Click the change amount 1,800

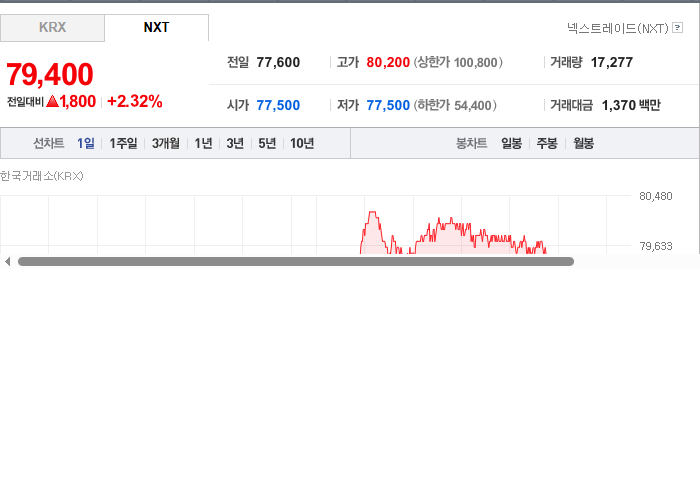click(x=78, y=101)
